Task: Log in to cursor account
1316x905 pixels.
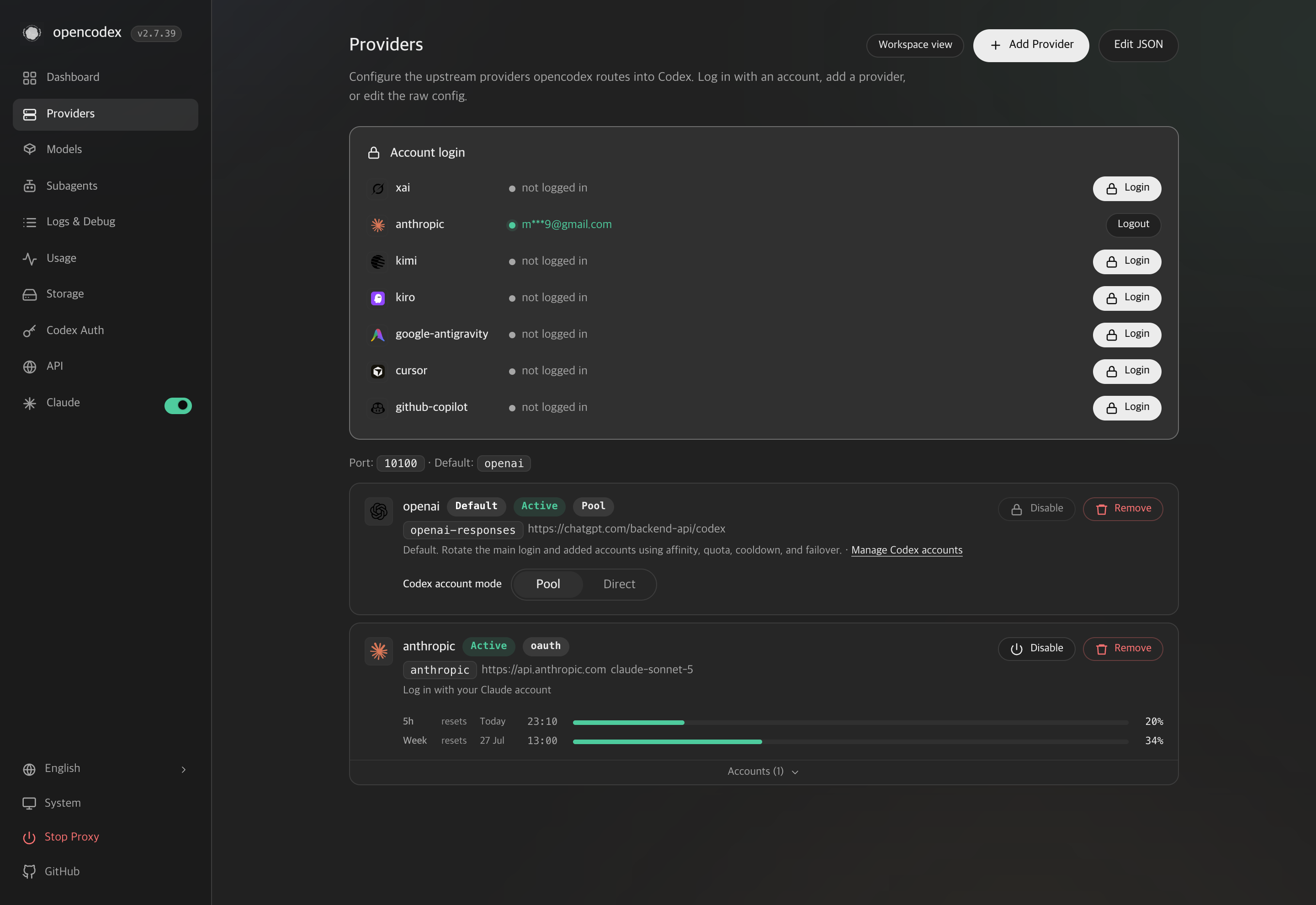Action: point(1127,372)
